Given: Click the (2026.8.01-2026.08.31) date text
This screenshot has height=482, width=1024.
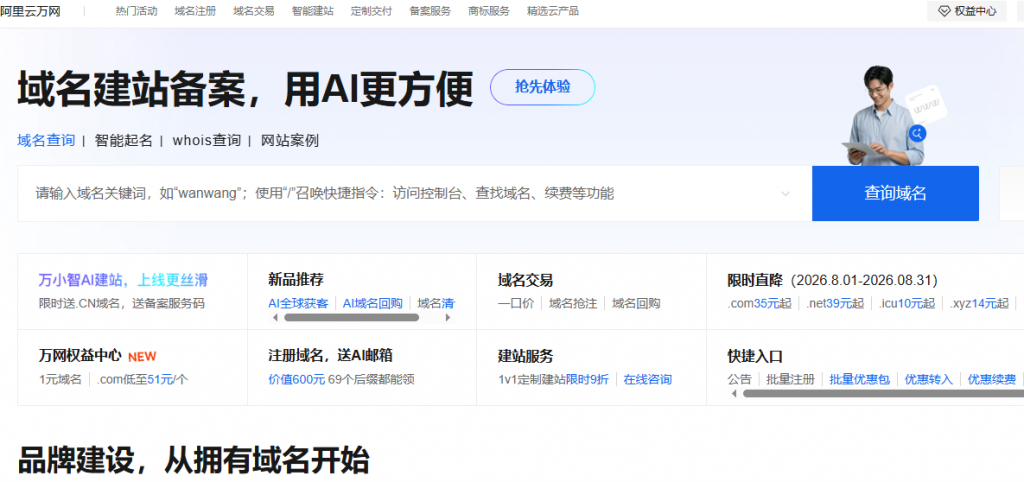Looking at the screenshot, I should point(864,280).
